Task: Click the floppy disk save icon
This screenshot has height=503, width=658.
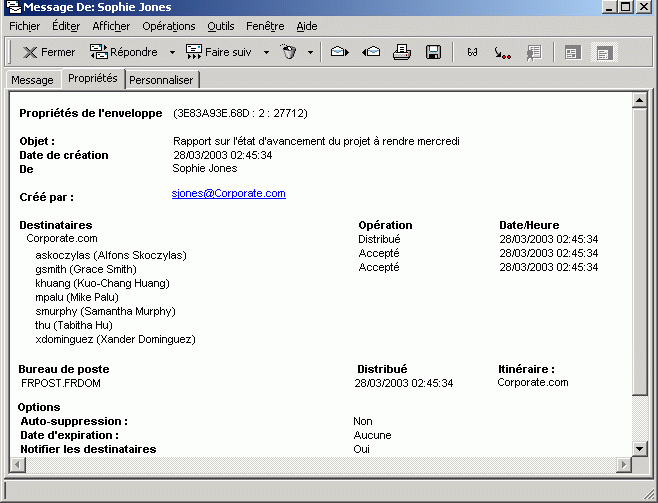Action: (433, 52)
